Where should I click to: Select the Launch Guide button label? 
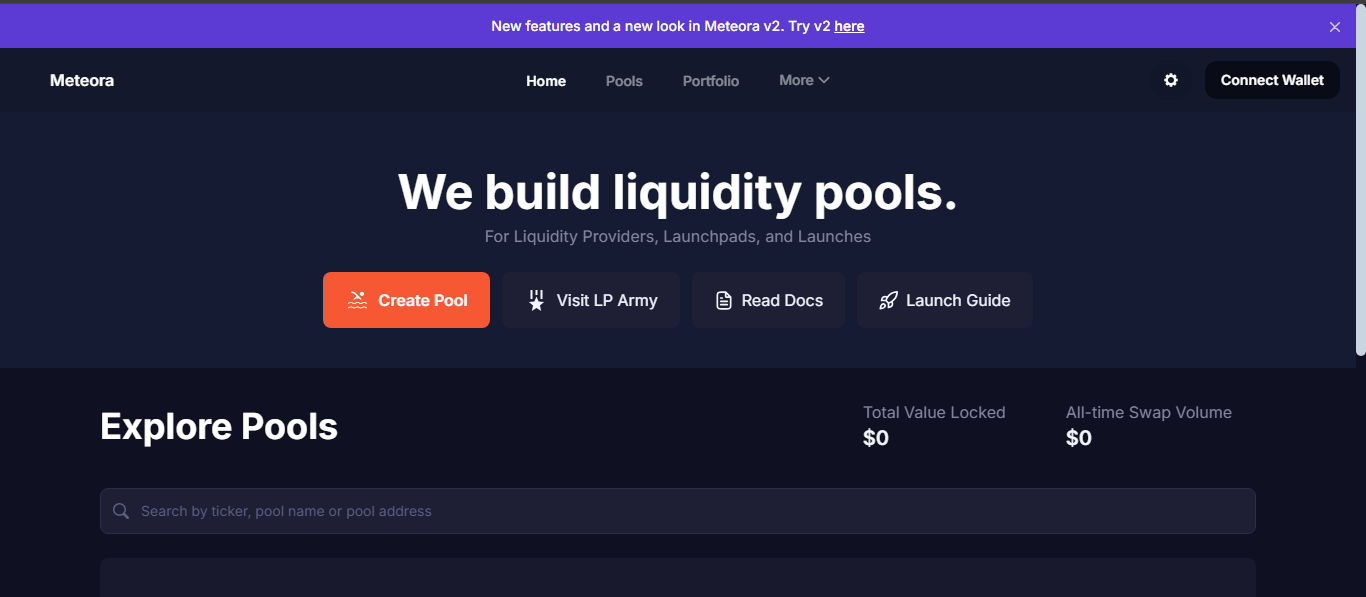click(x=958, y=300)
